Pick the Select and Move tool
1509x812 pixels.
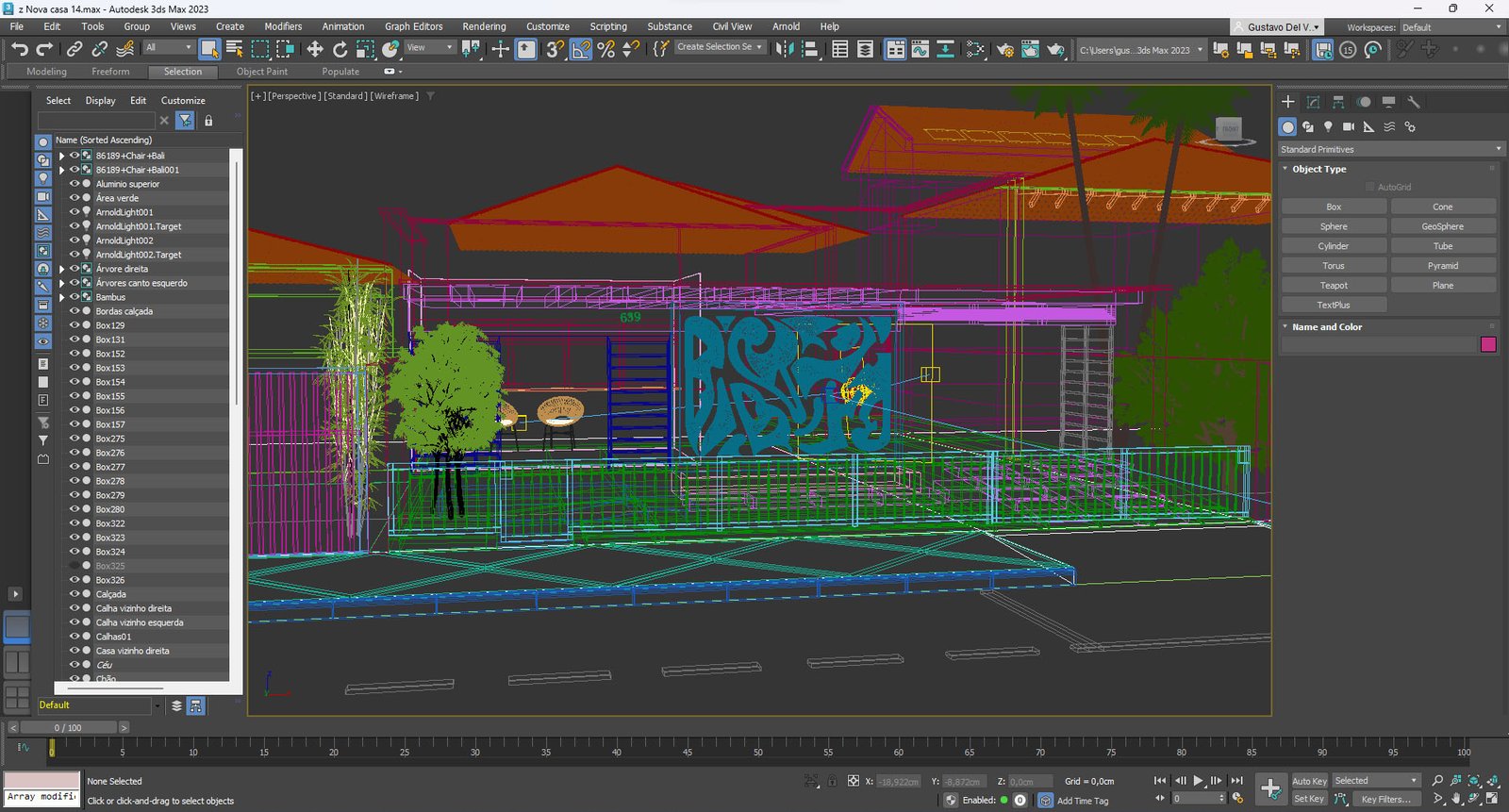(x=315, y=49)
